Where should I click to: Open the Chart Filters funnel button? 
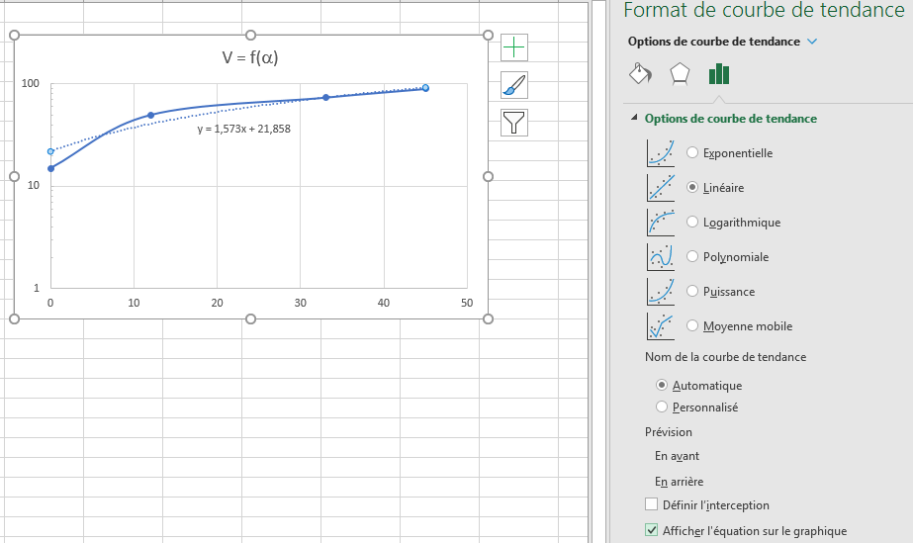click(x=514, y=123)
